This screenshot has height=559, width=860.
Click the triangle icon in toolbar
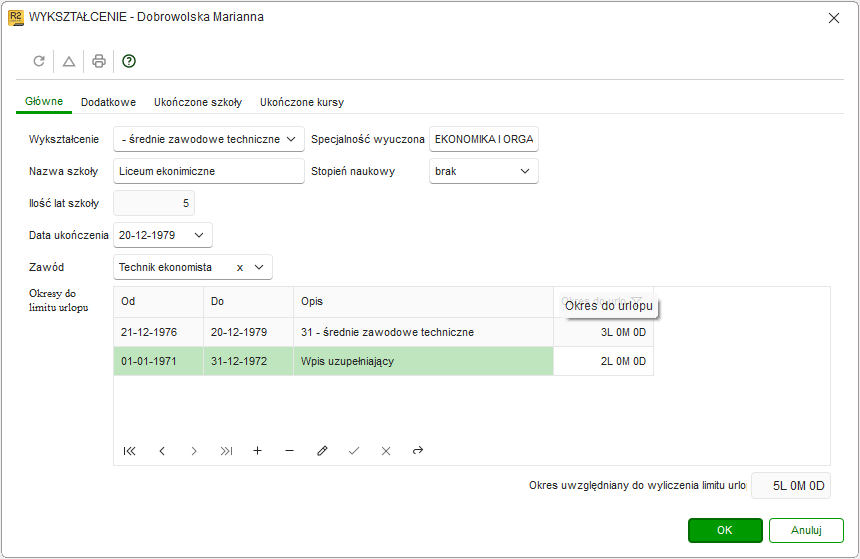pos(69,61)
